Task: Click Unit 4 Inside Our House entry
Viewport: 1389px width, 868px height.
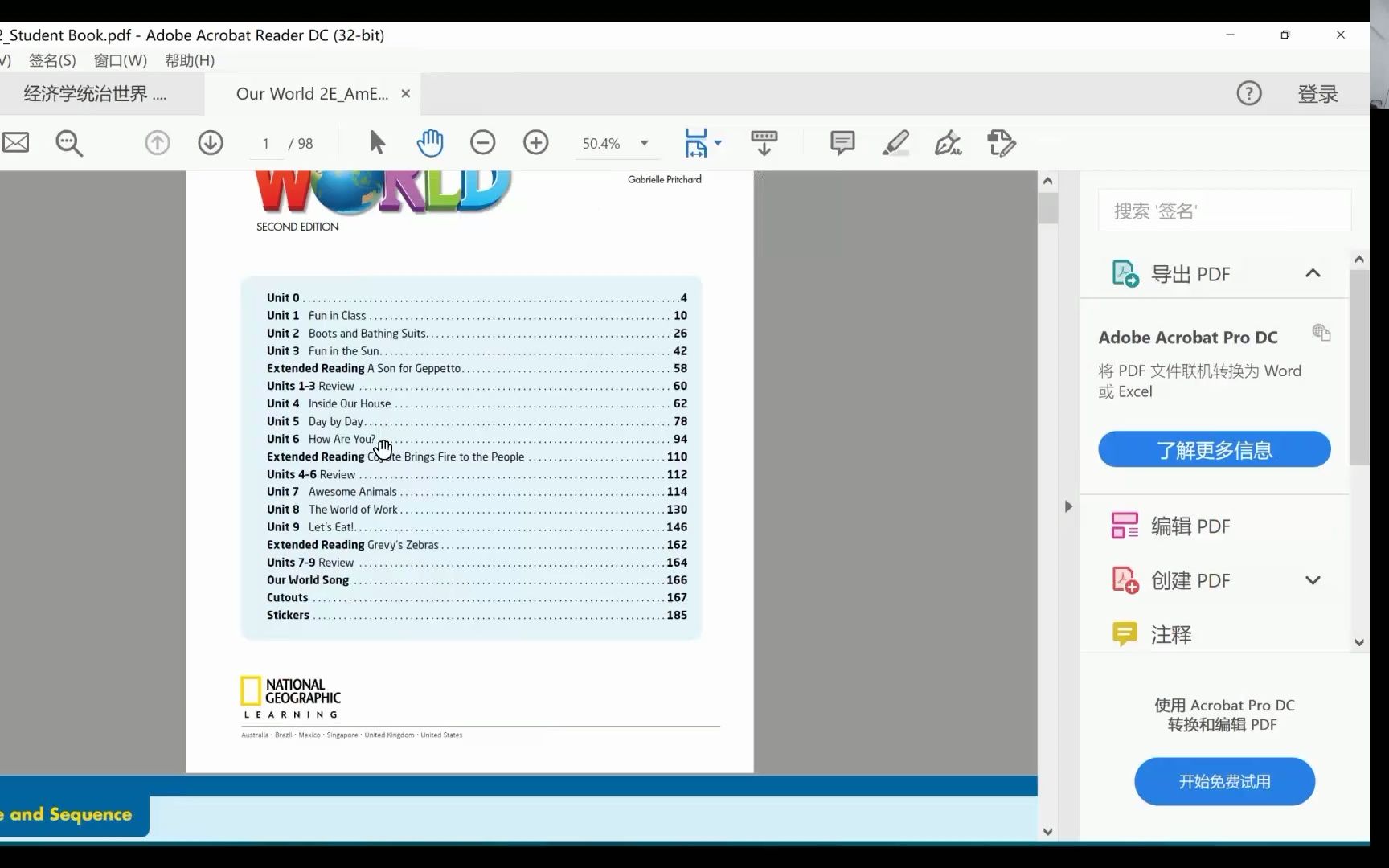Action: (477, 403)
